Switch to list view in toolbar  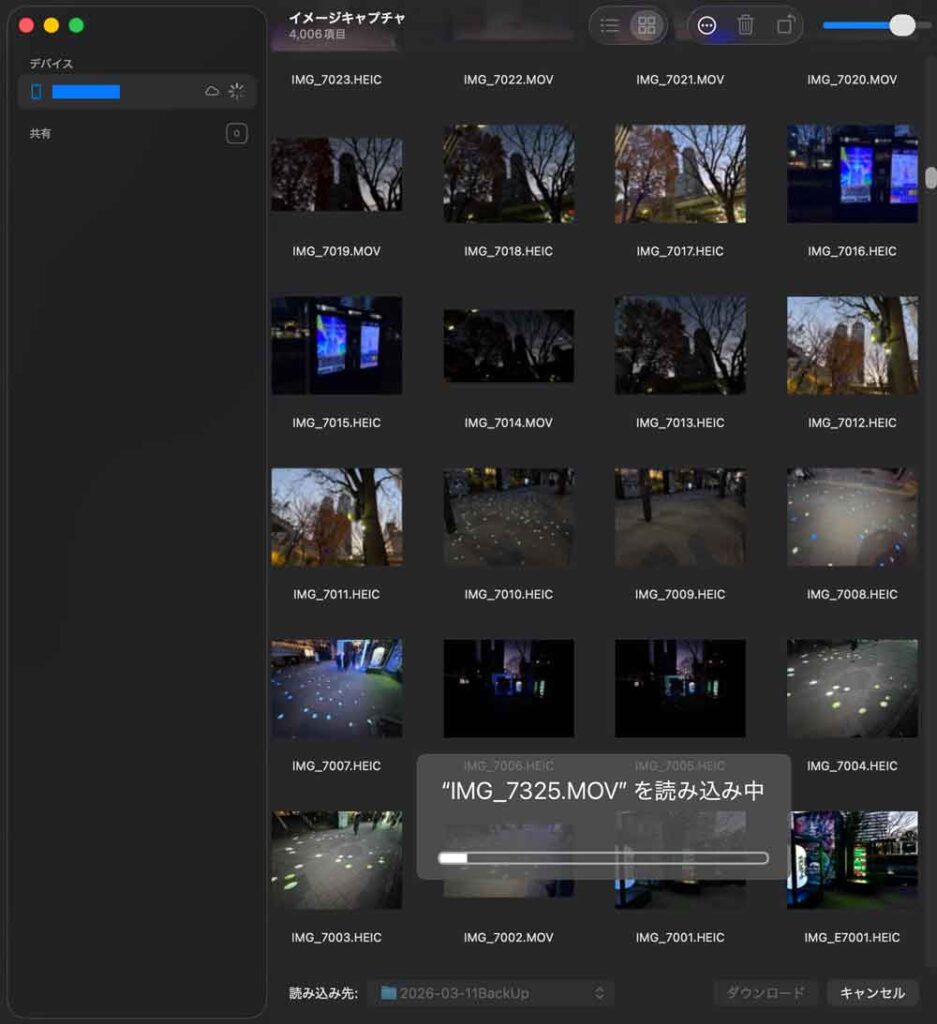tap(610, 26)
